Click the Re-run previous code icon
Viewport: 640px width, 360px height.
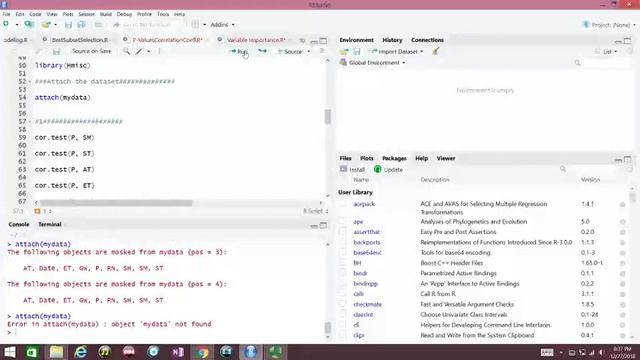(x=262, y=51)
